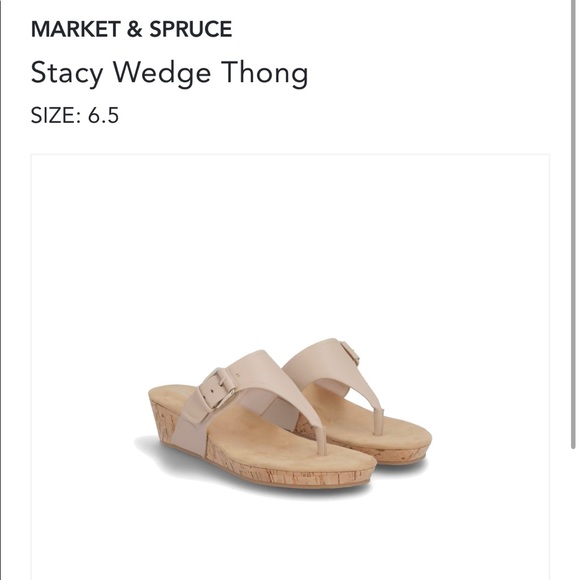
Task: Click the MARKET & SPRUCE brand name
Action: click(x=131, y=29)
